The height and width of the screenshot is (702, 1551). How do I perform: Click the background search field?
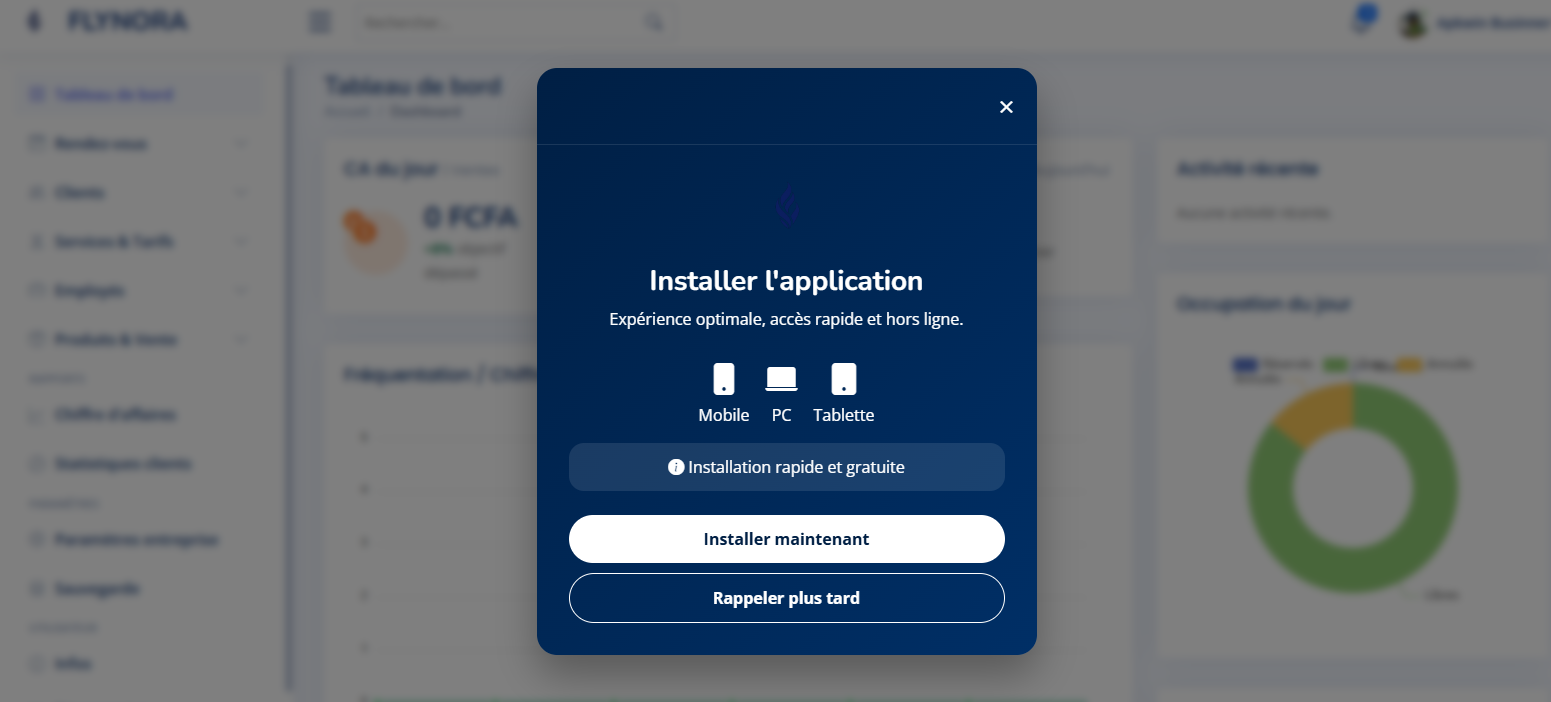coord(516,22)
